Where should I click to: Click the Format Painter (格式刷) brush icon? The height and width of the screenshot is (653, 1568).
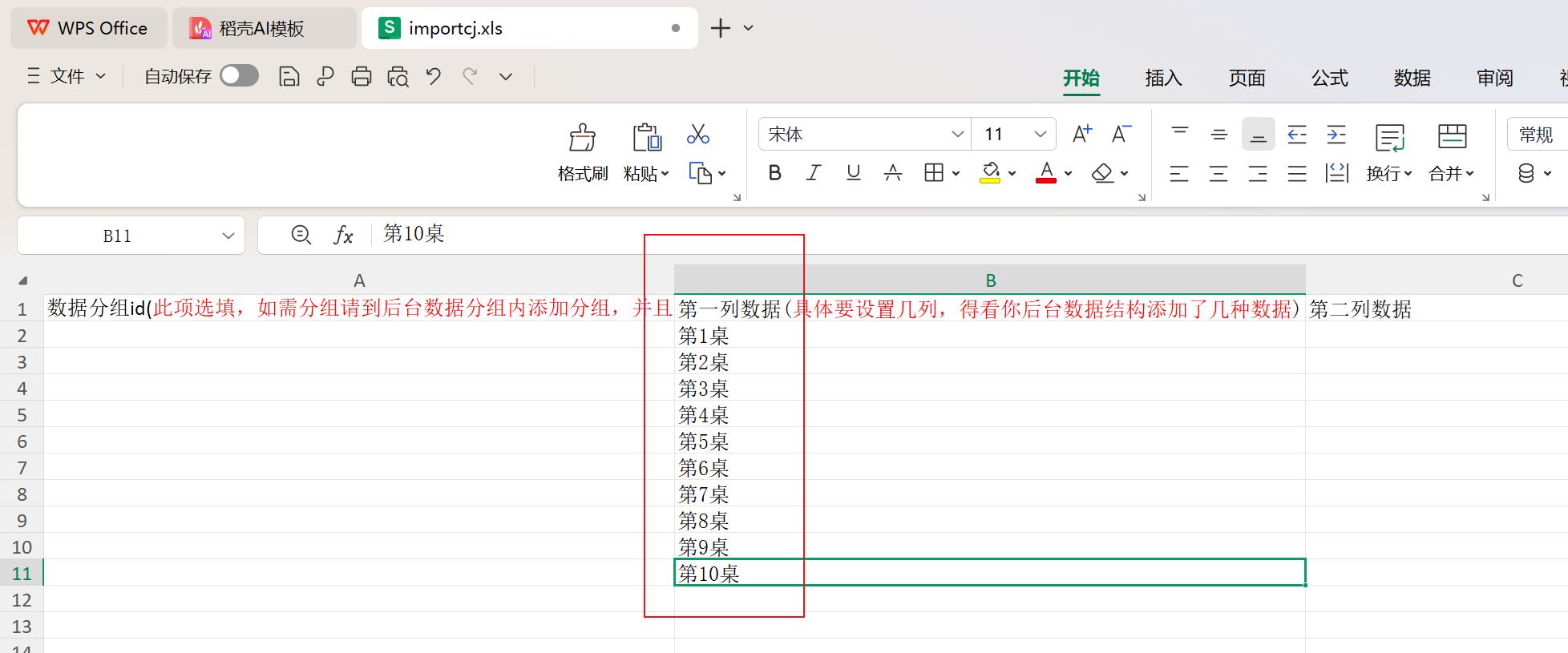click(582, 137)
